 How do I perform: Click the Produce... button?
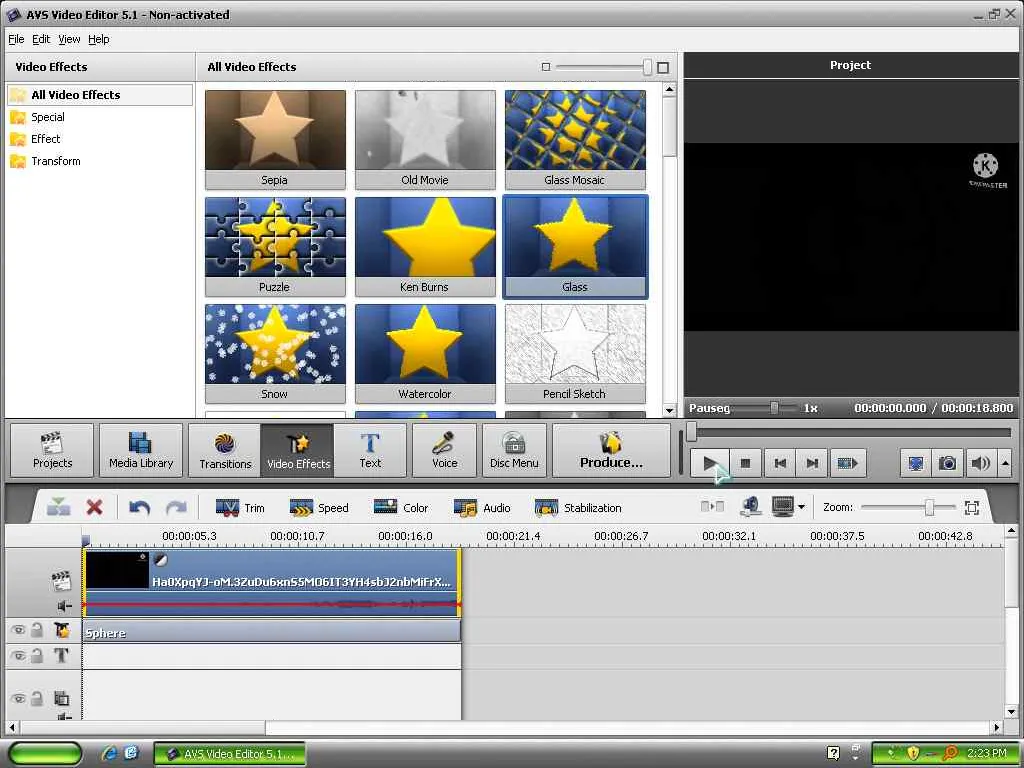[x=611, y=451]
